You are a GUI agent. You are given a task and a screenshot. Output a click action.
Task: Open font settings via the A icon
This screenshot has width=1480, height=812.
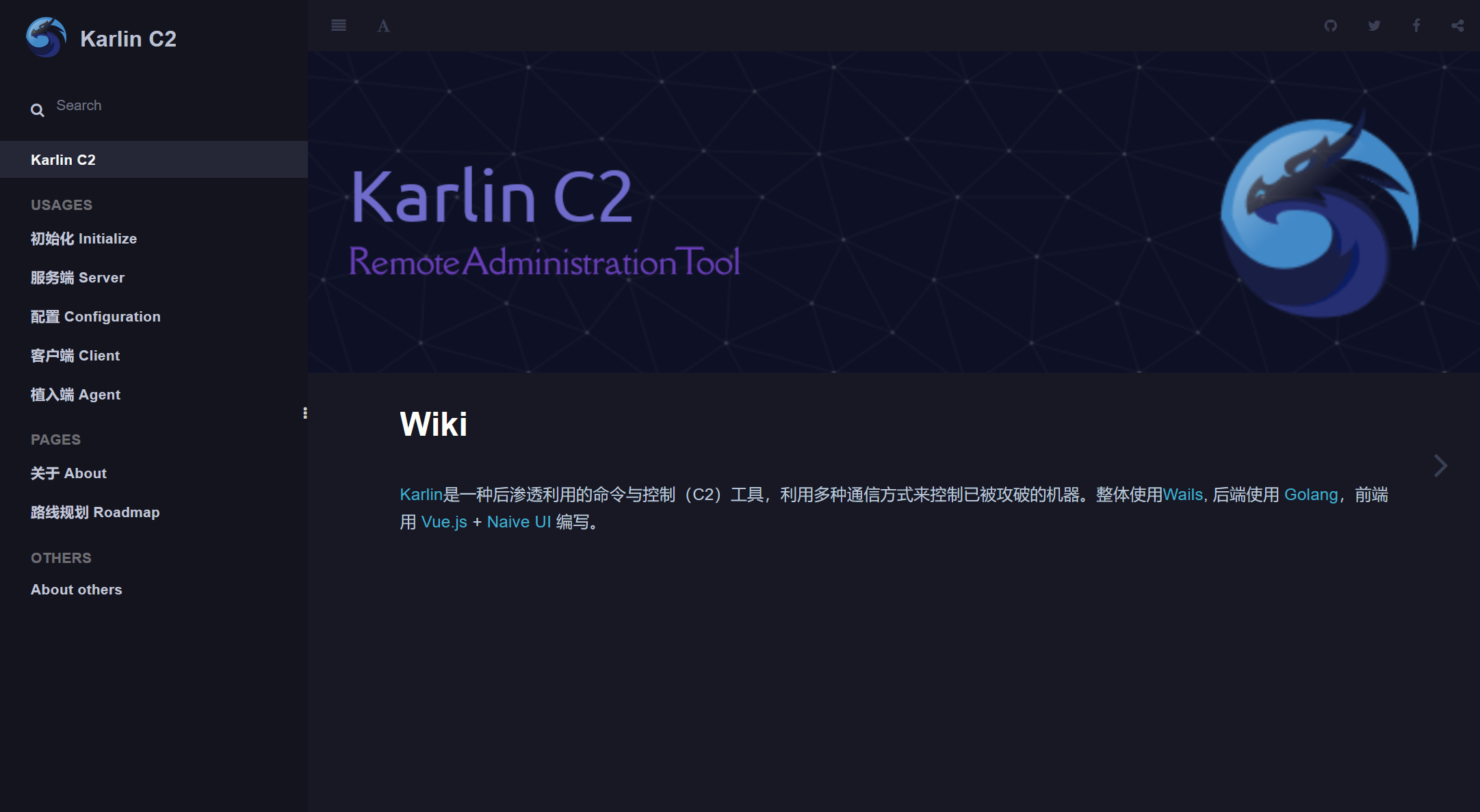[x=383, y=26]
